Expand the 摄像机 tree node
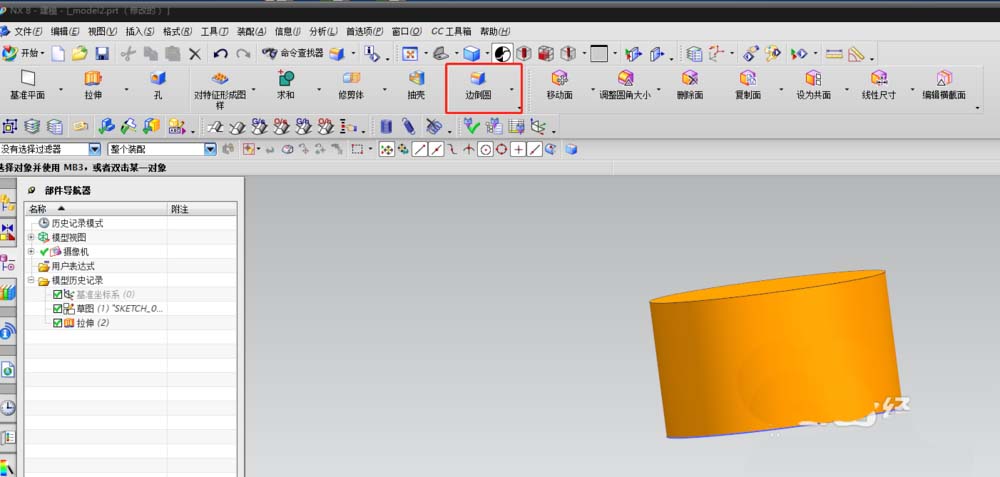1000x477 pixels. pyautogui.click(x=31, y=251)
